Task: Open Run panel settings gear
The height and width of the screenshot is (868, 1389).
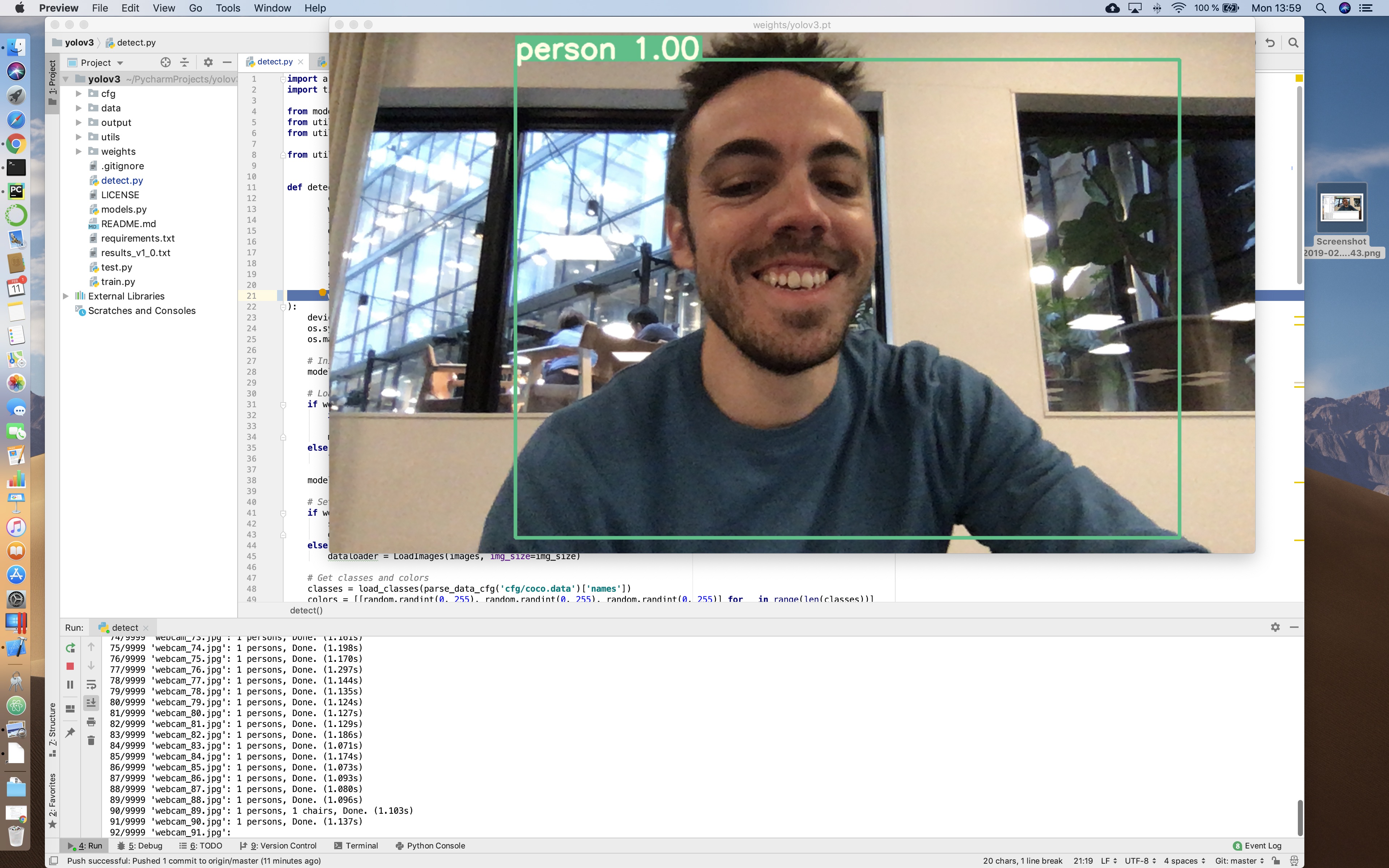Action: 1275,627
